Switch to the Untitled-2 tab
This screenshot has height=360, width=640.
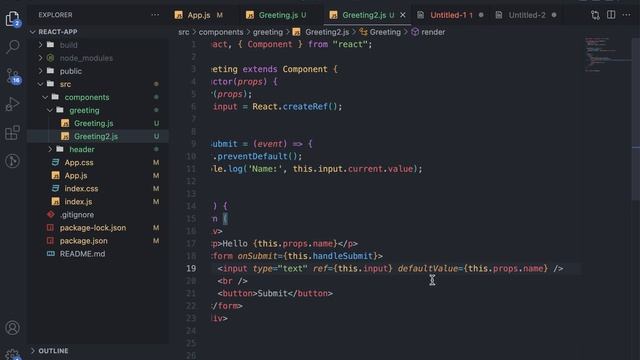tap(527, 15)
